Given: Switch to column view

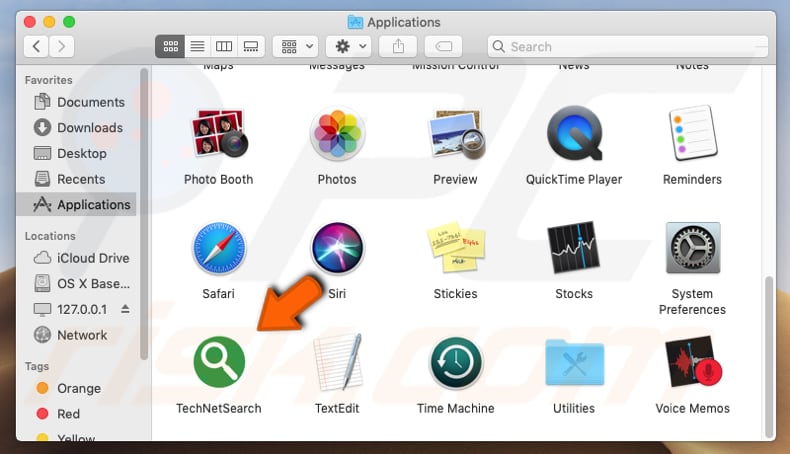Looking at the screenshot, I should coord(224,46).
